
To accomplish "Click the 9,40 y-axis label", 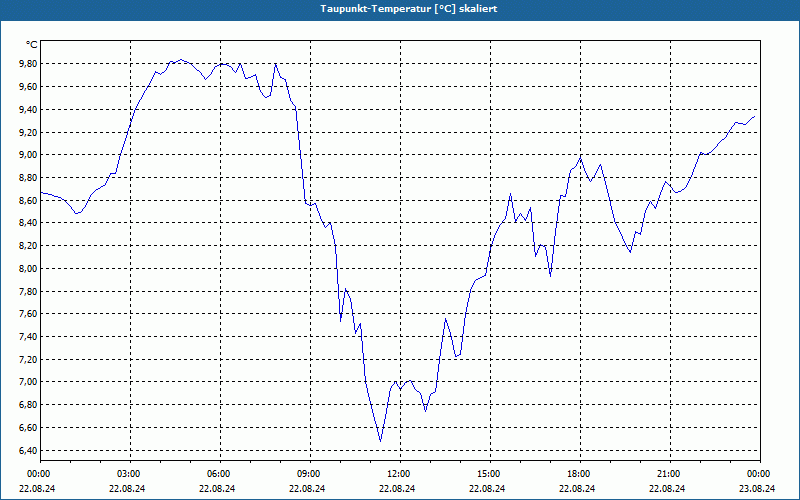I will click(29, 109).
